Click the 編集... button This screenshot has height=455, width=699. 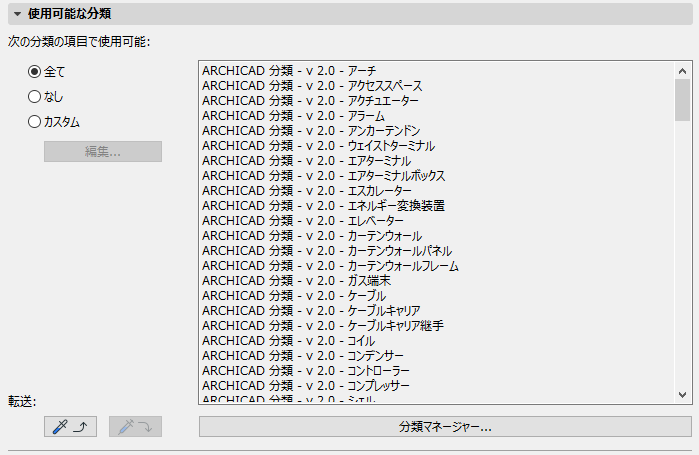click(x=103, y=152)
